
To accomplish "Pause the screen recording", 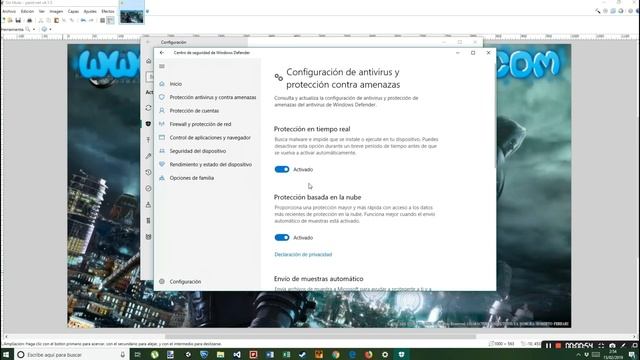I will [549, 346].
